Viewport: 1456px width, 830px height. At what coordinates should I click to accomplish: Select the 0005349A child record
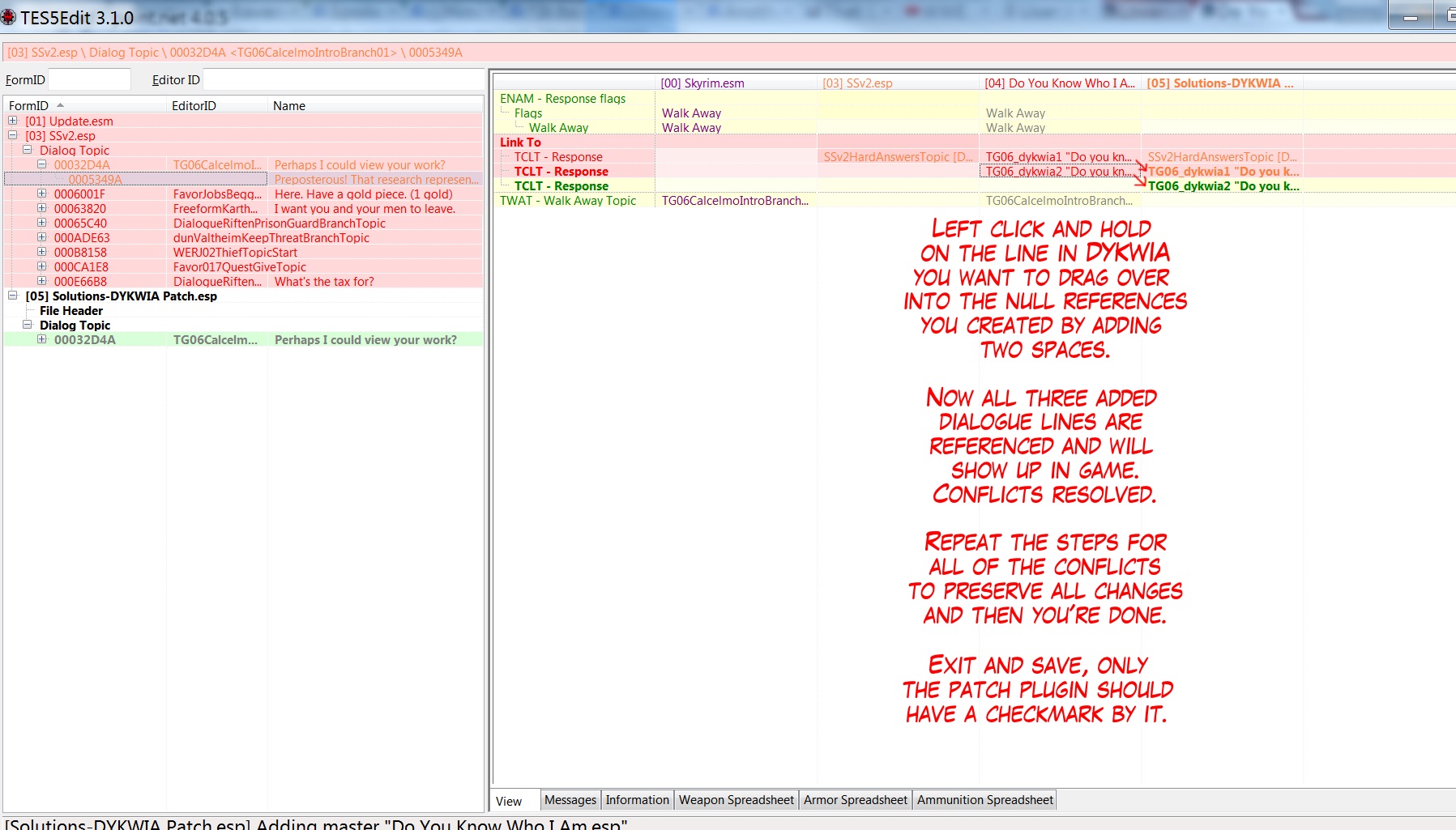95,180
